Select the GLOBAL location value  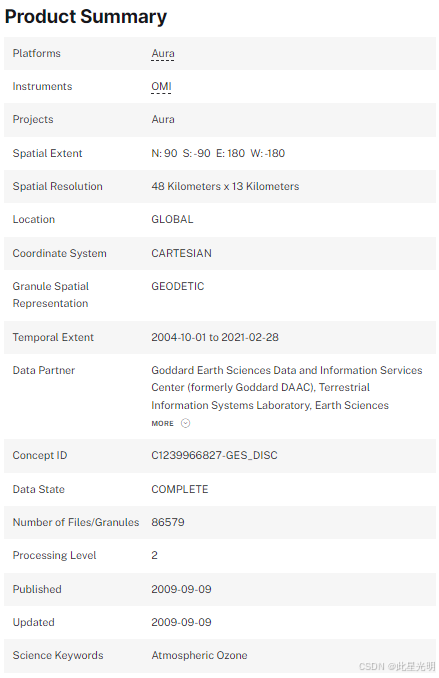(172, 219)
